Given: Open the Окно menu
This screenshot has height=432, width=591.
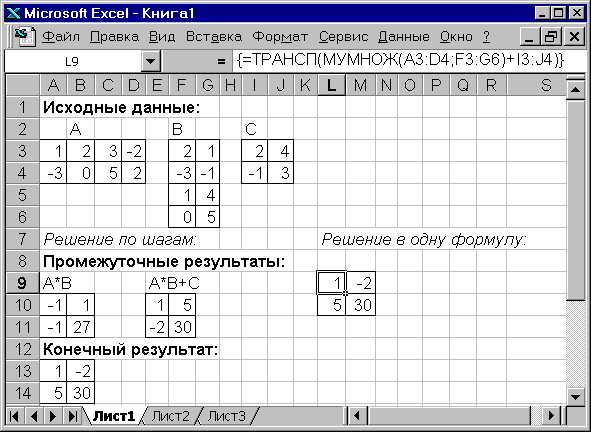Looking at the screenshot, I should pos(456,37).
